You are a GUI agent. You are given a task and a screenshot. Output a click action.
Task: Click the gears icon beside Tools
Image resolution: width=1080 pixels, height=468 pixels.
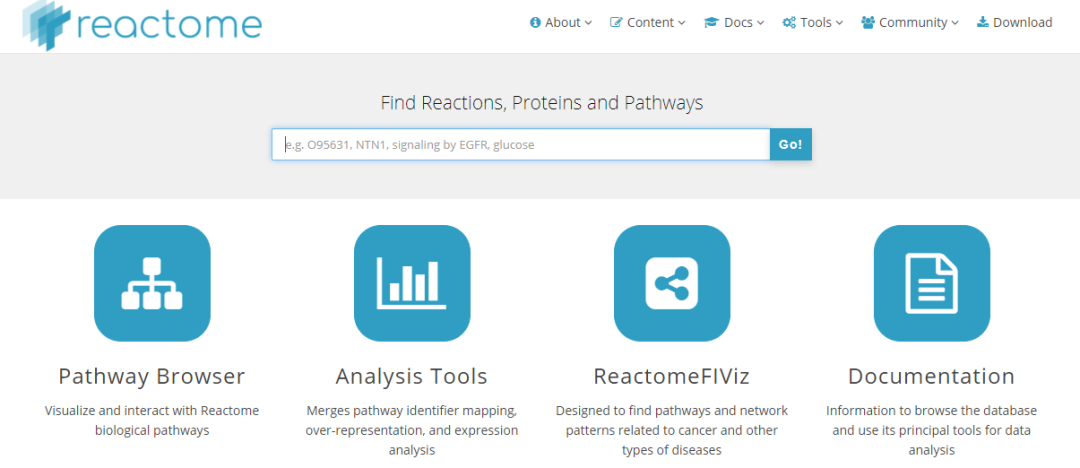click(x=789, y=23)
